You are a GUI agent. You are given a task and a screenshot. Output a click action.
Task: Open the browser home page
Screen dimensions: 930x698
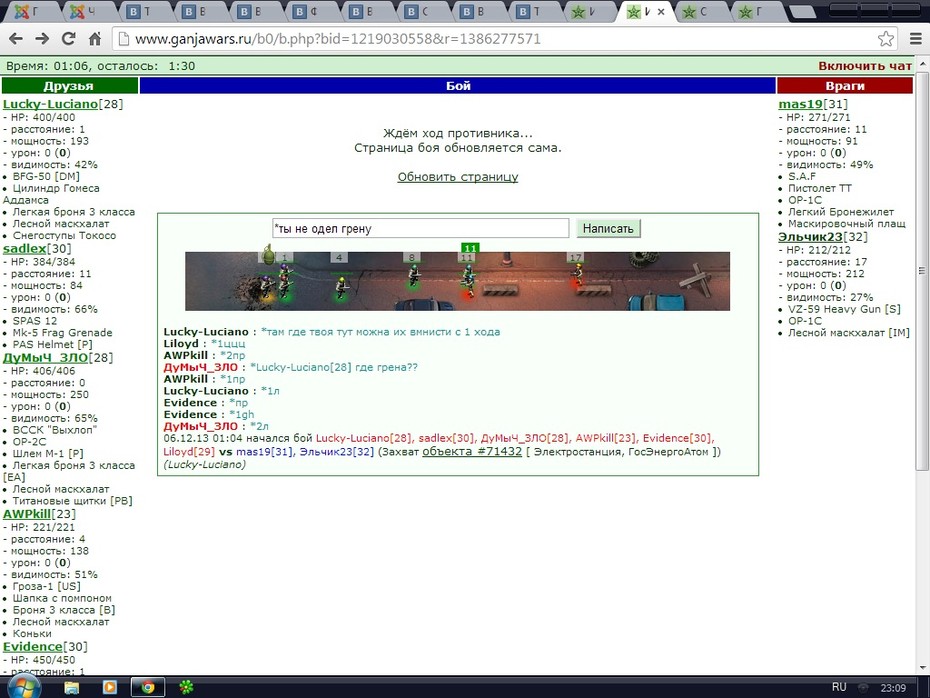(95, 39)
